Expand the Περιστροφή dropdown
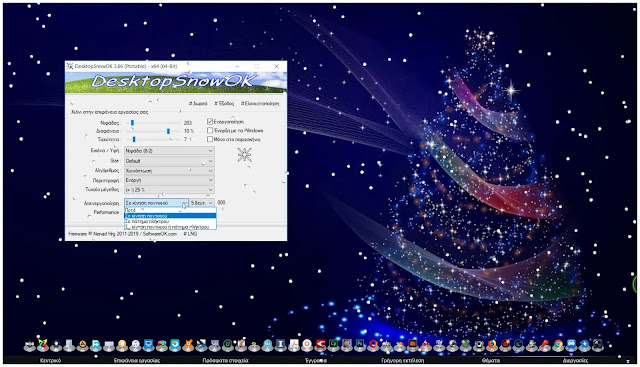Viewport: 640px width, 367px height. [x=169, y=180]
